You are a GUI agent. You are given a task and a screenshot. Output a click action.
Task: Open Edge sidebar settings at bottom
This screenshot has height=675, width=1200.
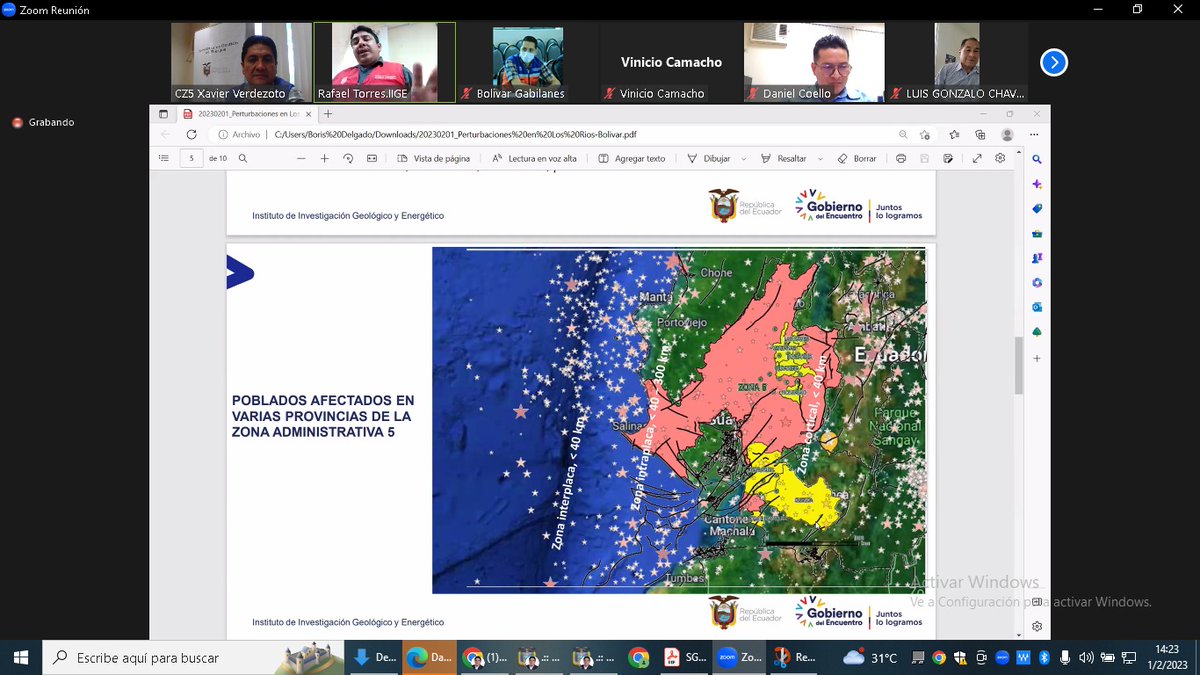[x=1037, y=626]
